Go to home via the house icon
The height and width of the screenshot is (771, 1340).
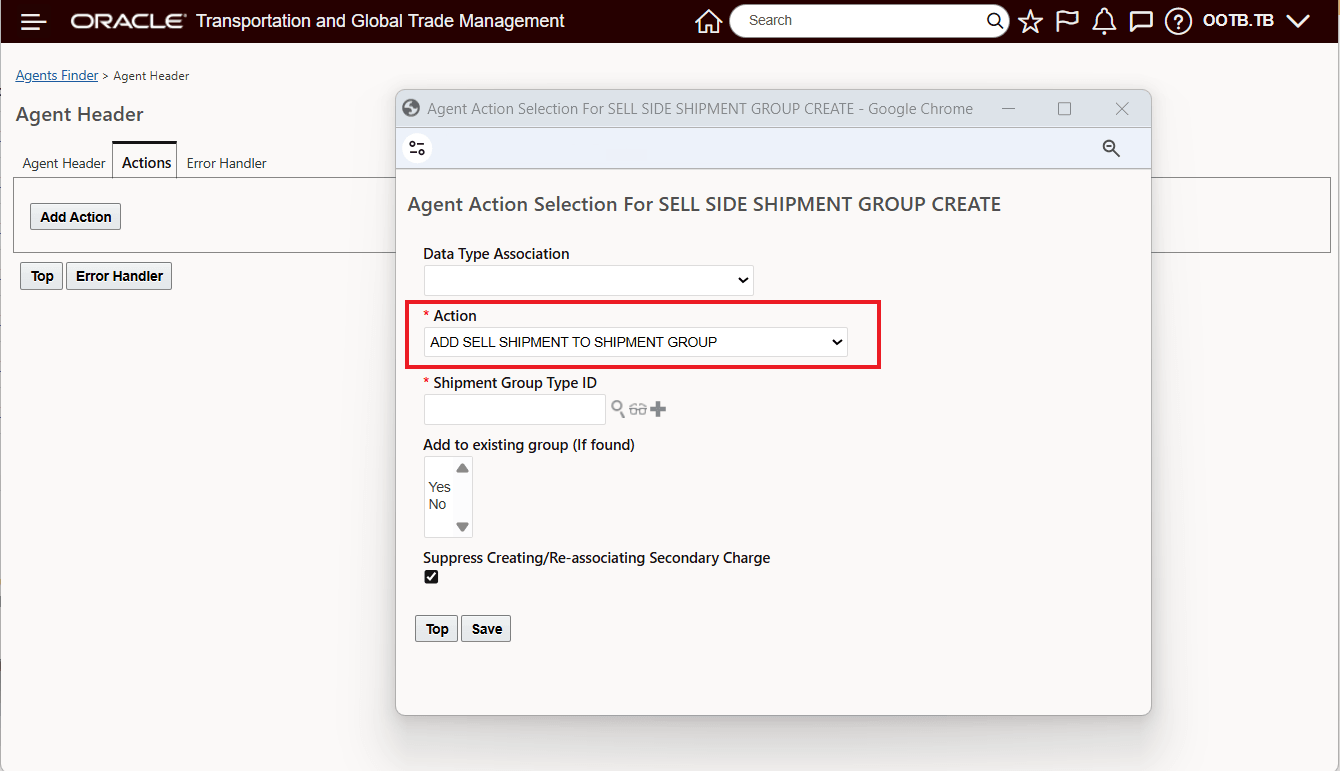point(708,20)
